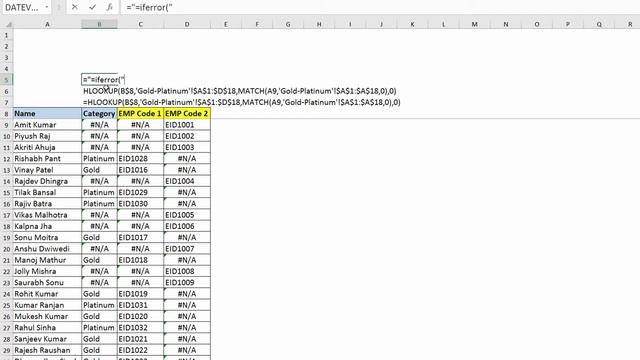Select row 29 header
Screen dimensions: 640x360
click(x=7, y=350)
